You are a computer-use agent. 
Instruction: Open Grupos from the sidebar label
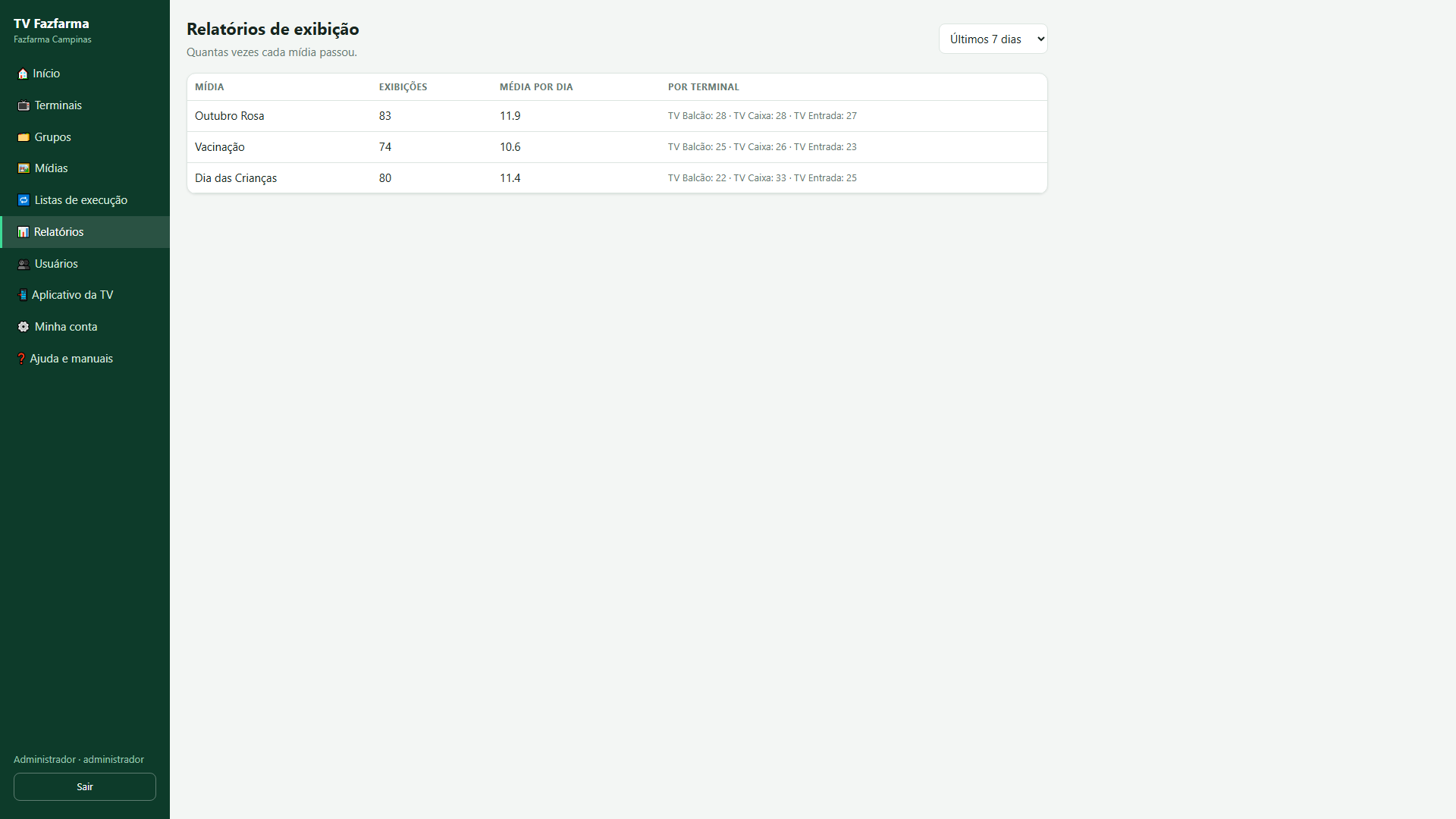pyautogui.click(x=53, y=137)
